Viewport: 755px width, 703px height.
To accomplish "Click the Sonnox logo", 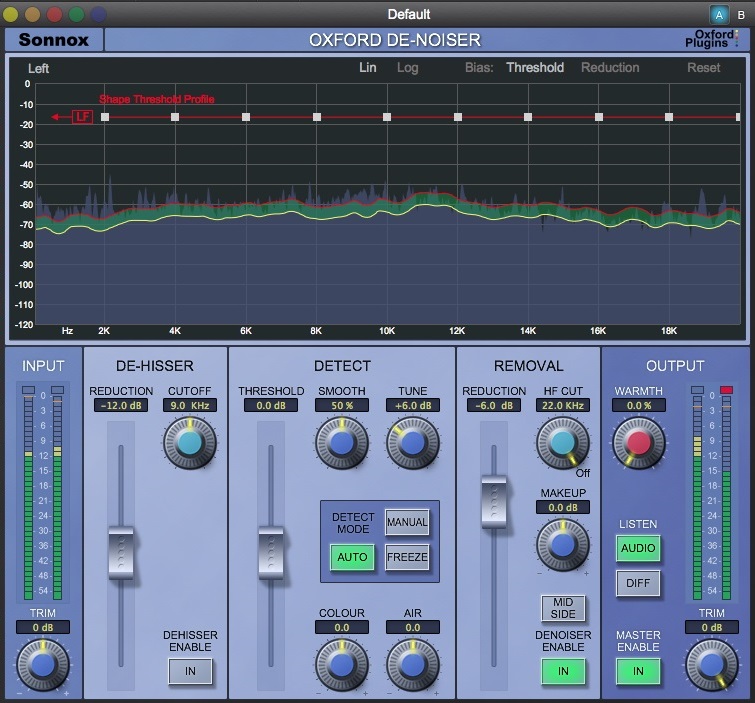I will [53, 39].
